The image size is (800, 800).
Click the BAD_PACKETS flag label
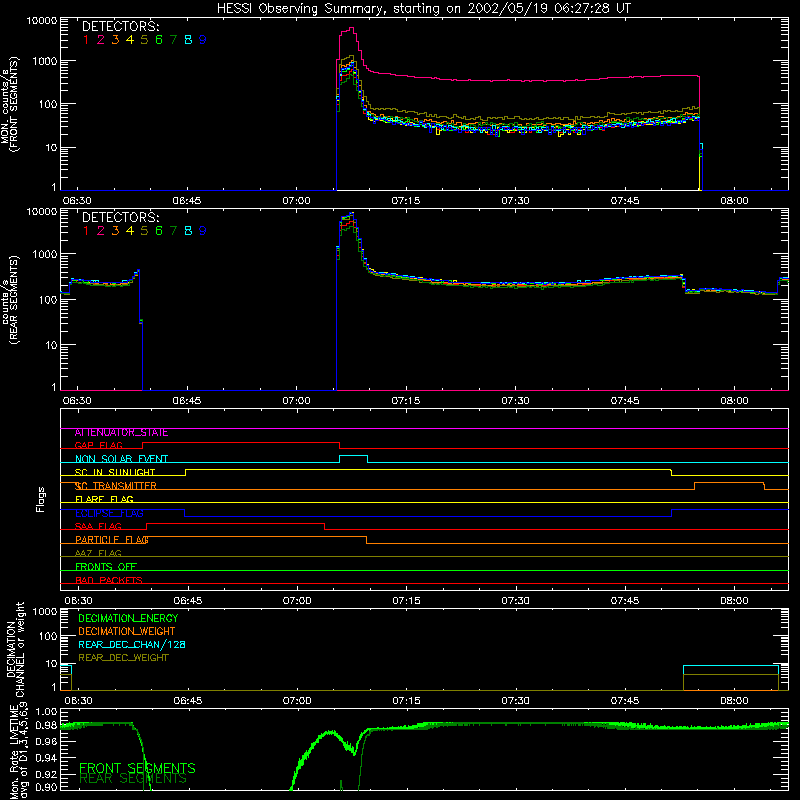coord(109,580)
